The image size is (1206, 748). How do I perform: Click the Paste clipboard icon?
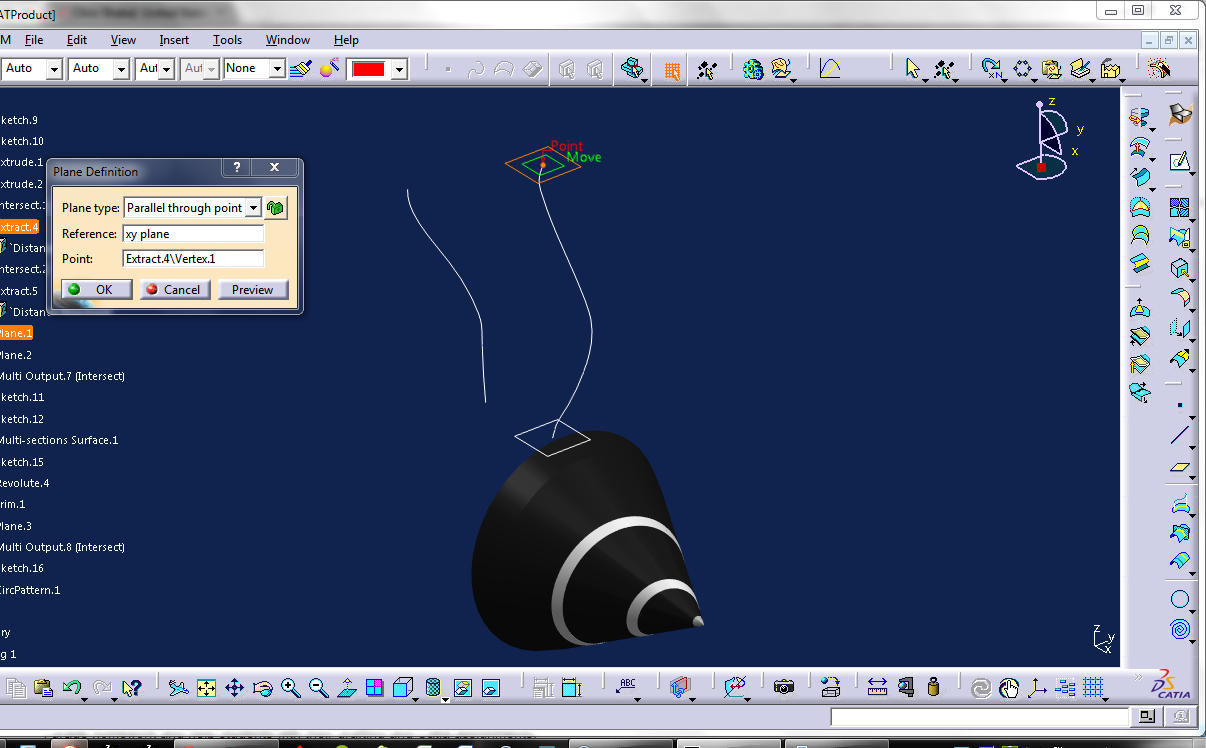click(x=43, y=687)
